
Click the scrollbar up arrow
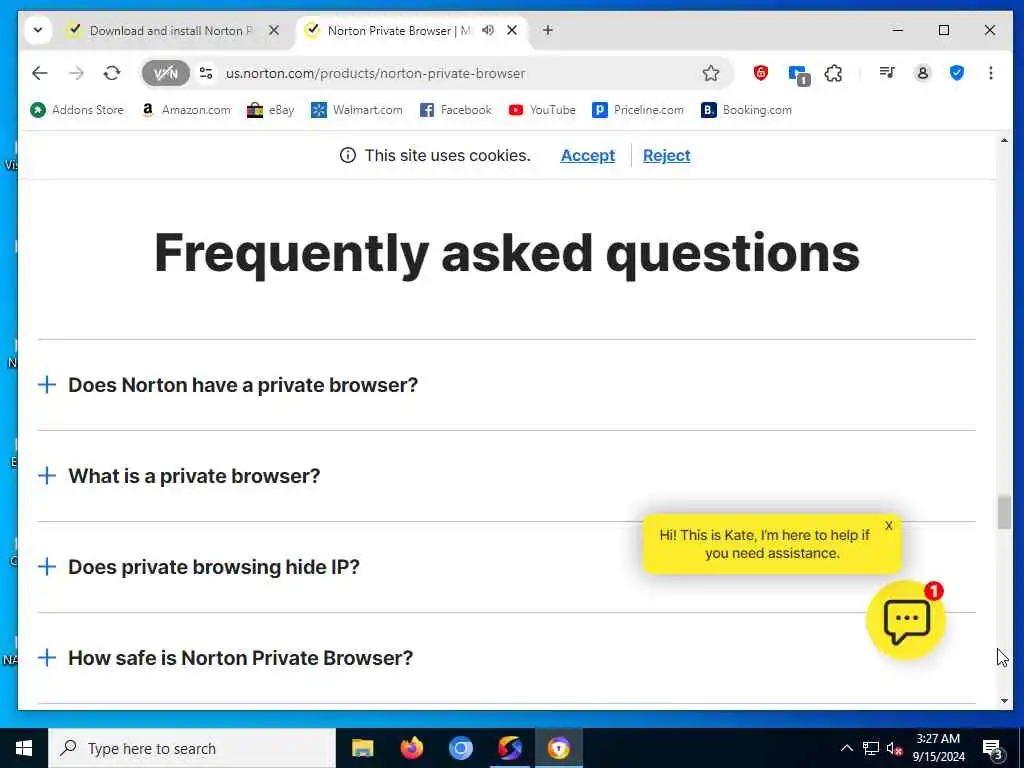(x=1004, y=140)
